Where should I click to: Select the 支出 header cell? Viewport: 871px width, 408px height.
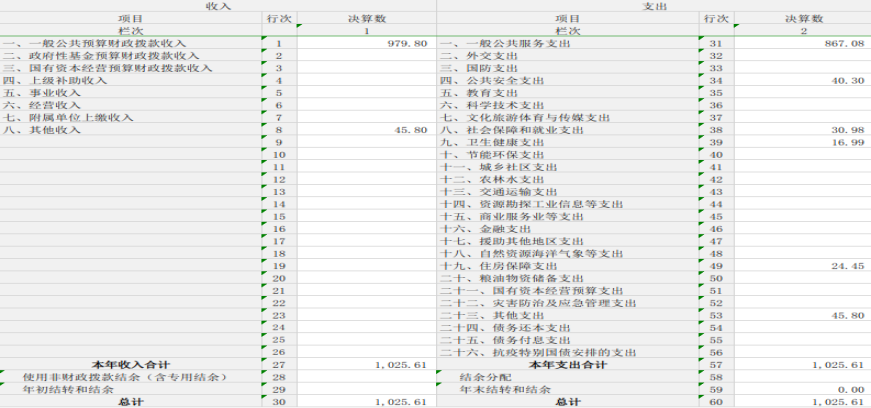pyautogui.click(x=654, y=6)
